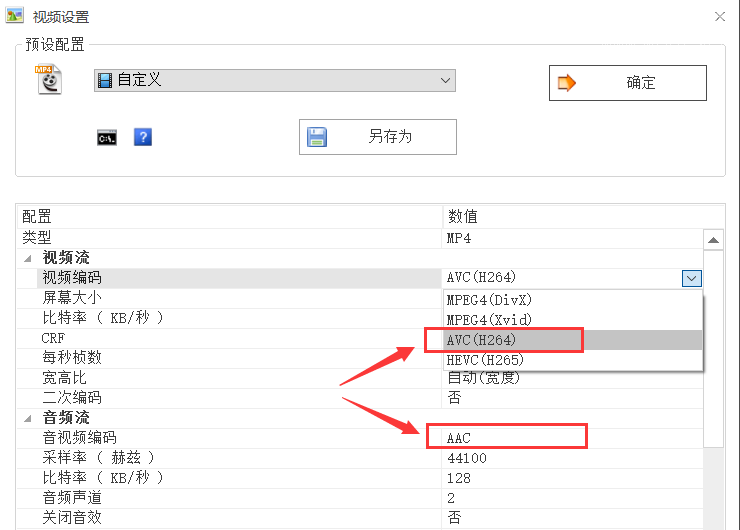This screenshot has height=530, width=740.
Task: Collapse the 视频流 section
Action: pos(27,258)
